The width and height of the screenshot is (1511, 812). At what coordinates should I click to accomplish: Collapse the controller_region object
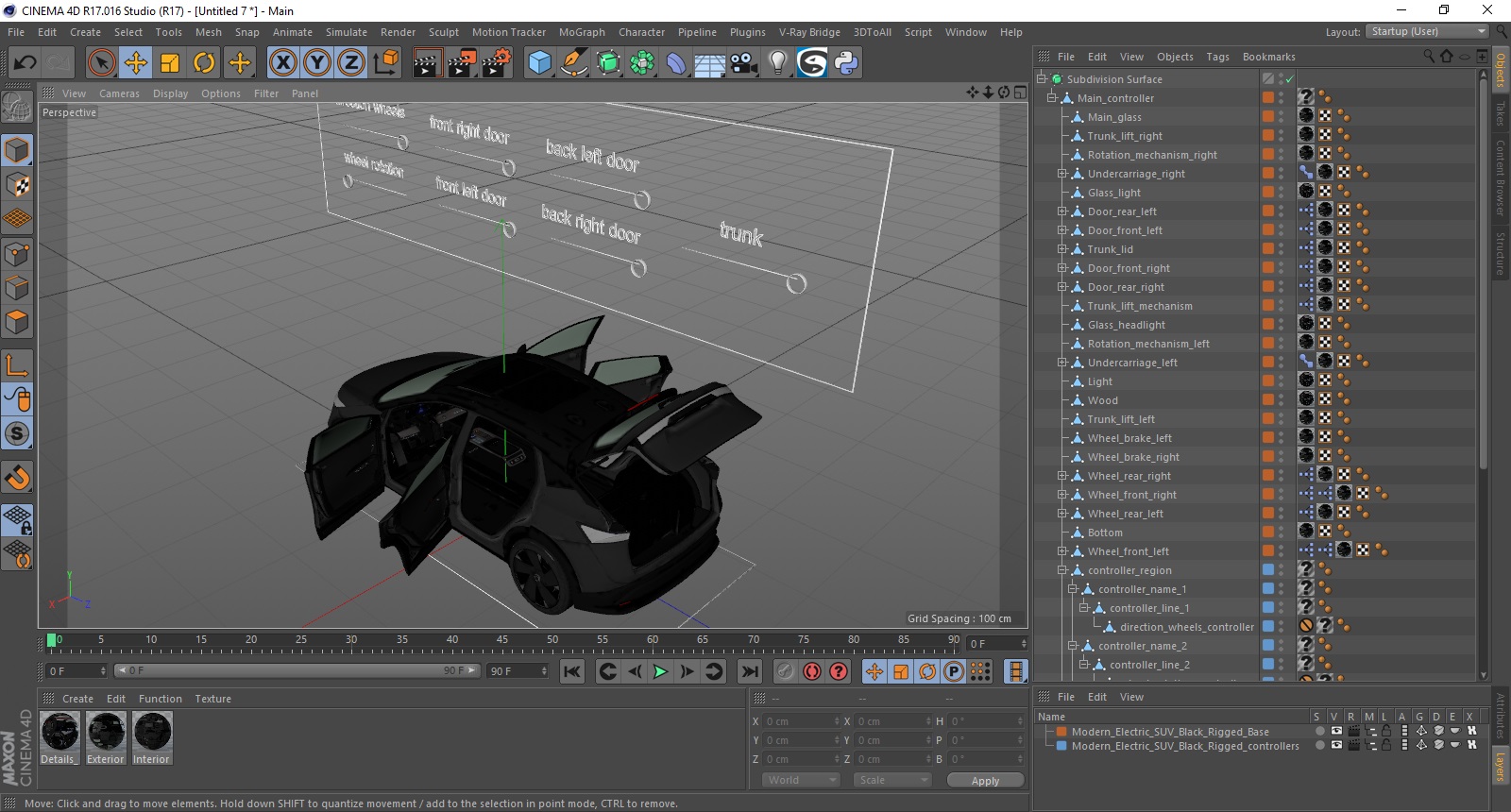[x=1062, y=570]
